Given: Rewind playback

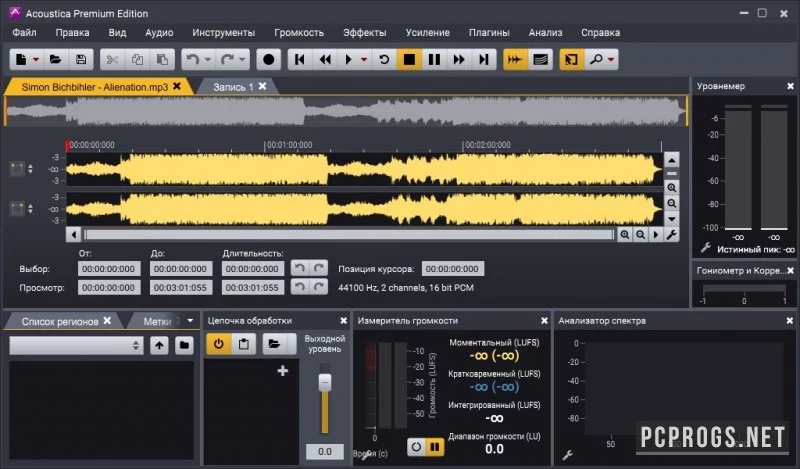Looking at the screenshot, I should 325,59.
